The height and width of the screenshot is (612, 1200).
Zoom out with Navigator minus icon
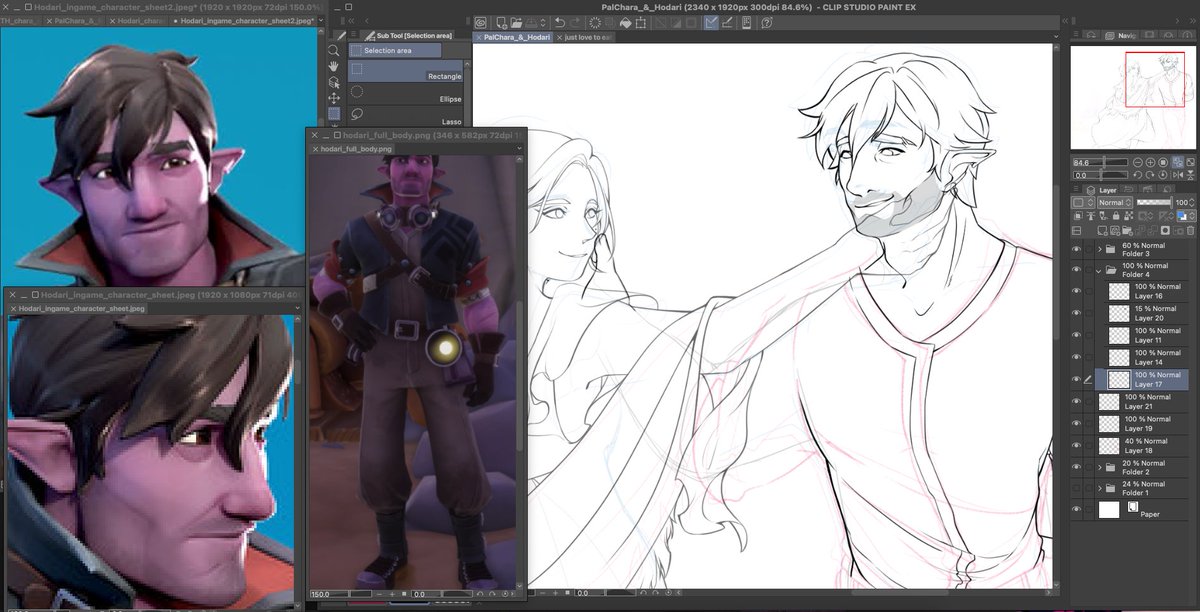1138,162
